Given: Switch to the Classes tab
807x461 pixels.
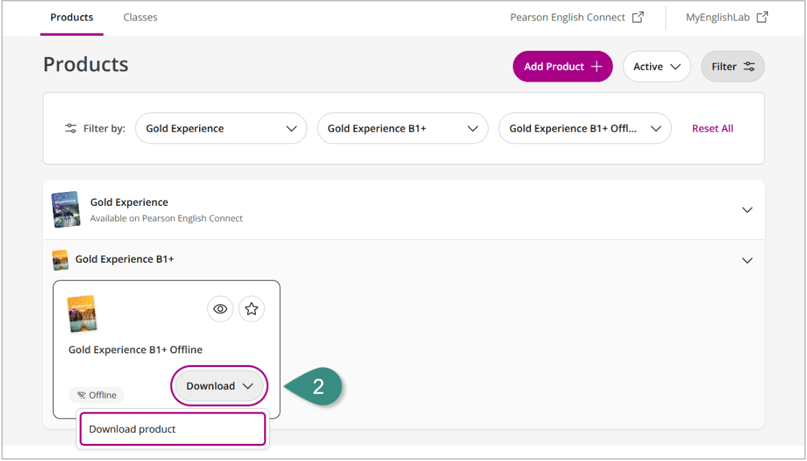Looking at the screenshot, I should tap(140, 17).
